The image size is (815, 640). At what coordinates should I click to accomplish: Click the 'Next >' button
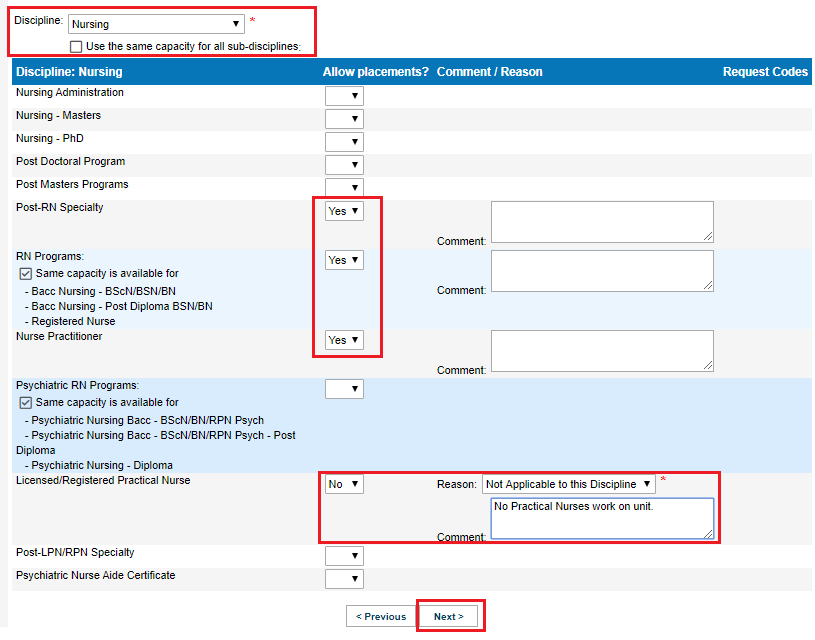(449, 617)
